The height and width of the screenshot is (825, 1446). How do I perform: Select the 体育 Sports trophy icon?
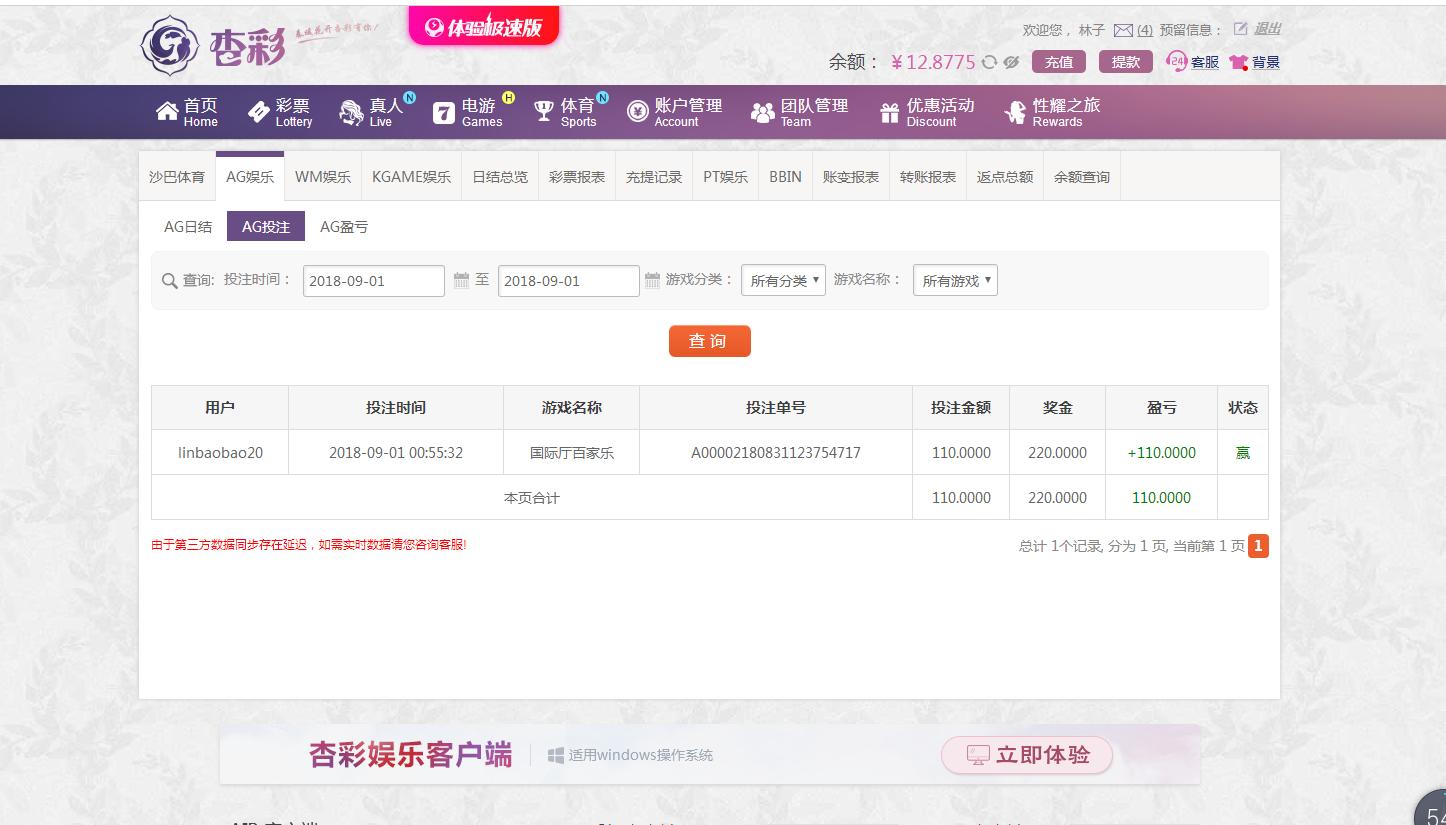[543, 110]
